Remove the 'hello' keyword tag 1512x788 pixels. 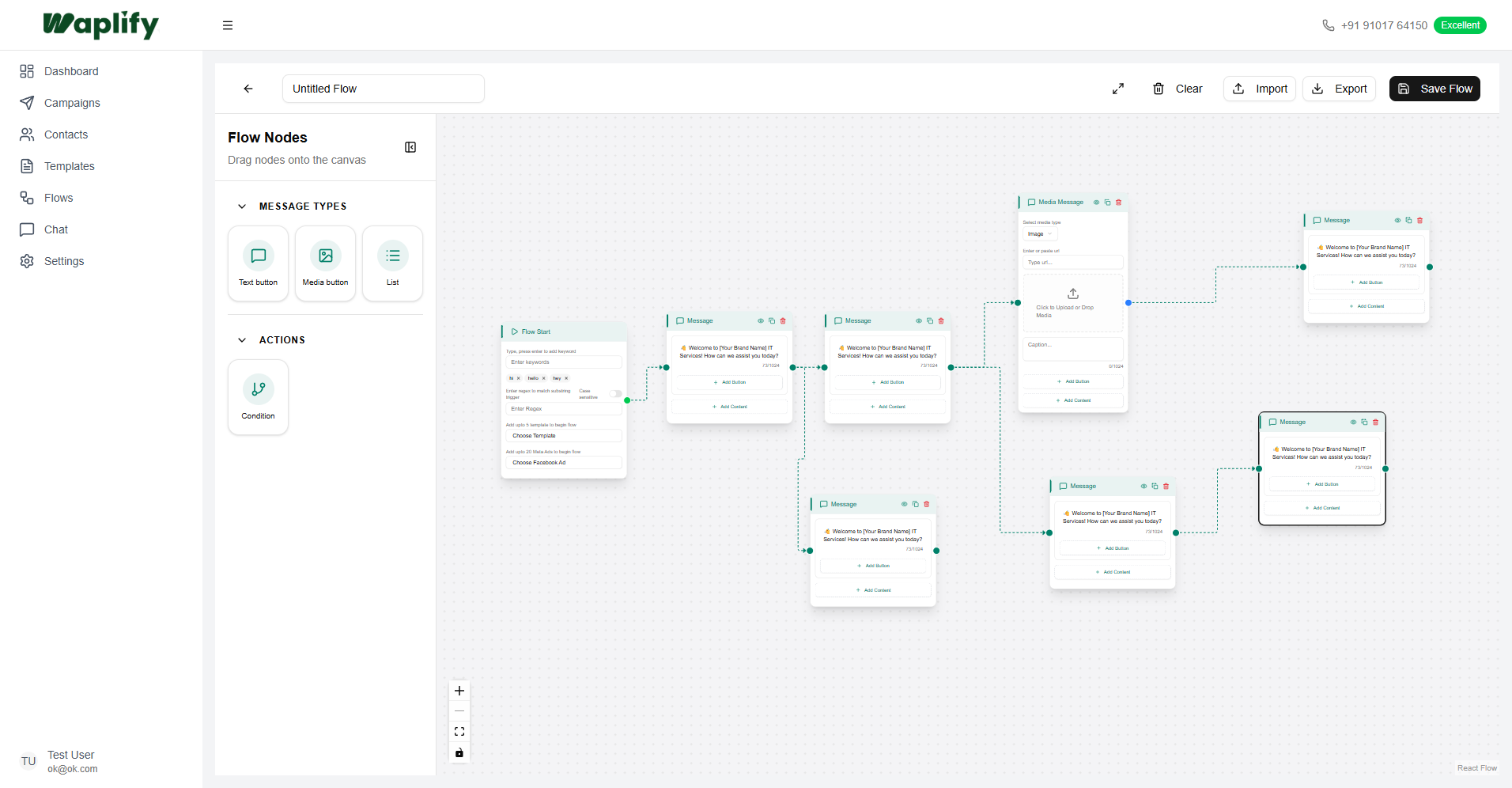pos(544,378)
